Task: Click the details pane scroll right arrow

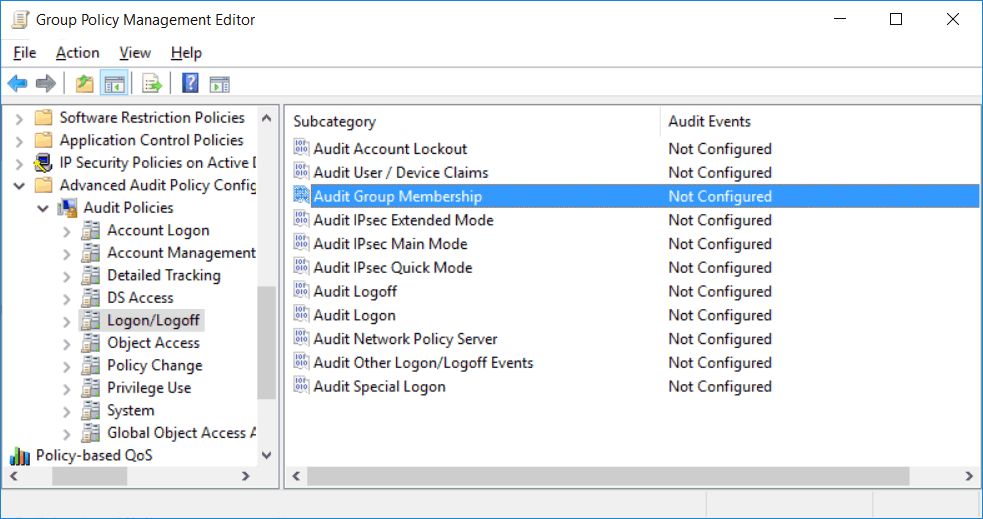Action: [x=969, y=476]
